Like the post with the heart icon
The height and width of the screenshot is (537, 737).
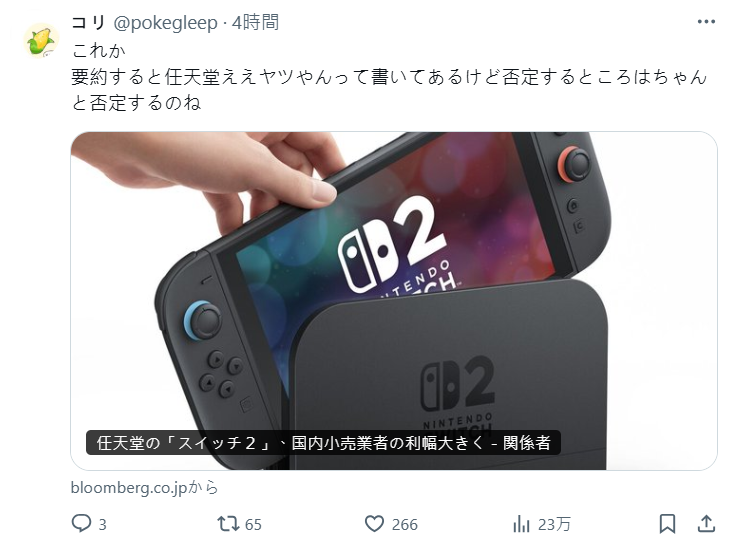375,523
